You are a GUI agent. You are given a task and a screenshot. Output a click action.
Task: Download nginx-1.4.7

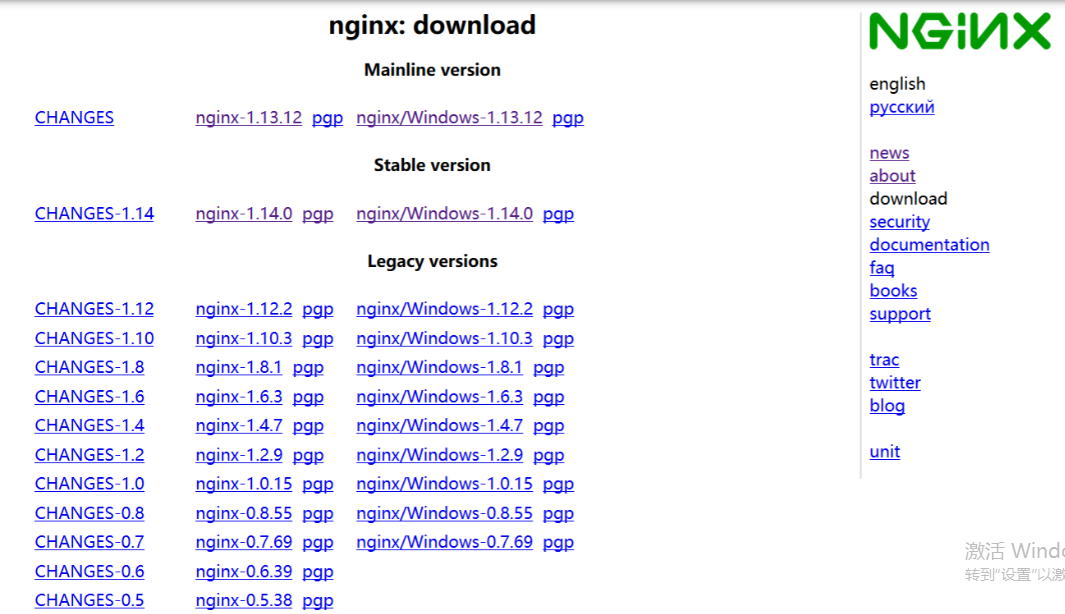point(239,425)
